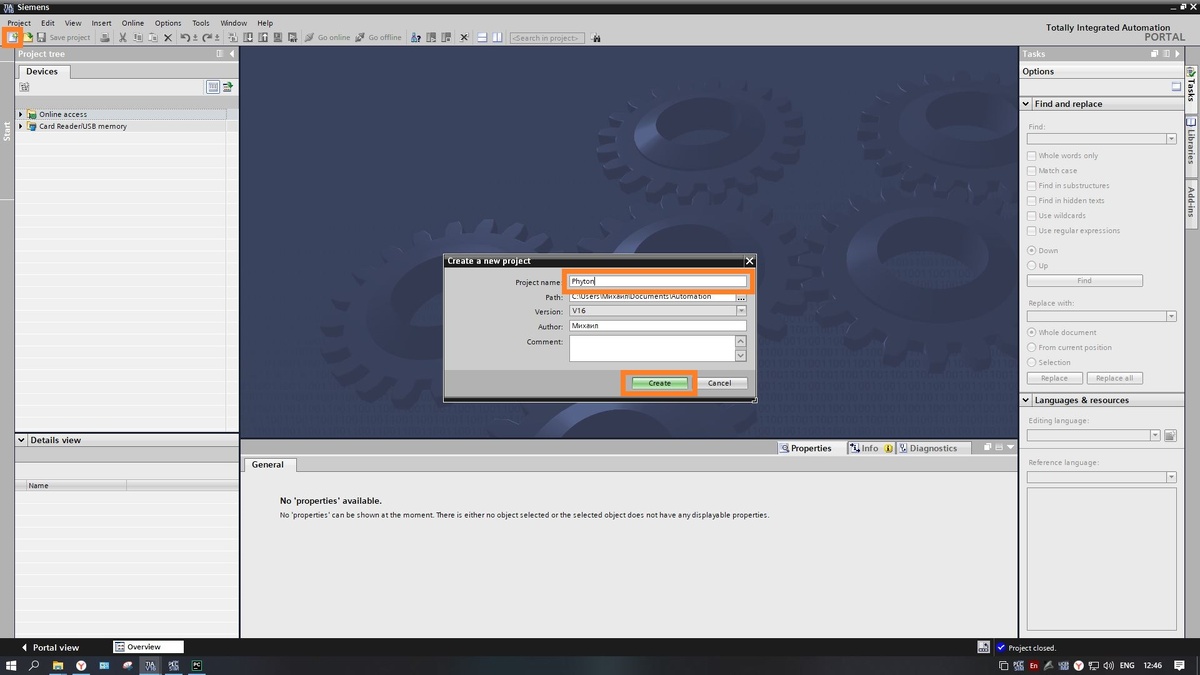This screenshot has width=1200, height=675.
Task: Switch to the Info tab
Action: [x=870, y=448]
